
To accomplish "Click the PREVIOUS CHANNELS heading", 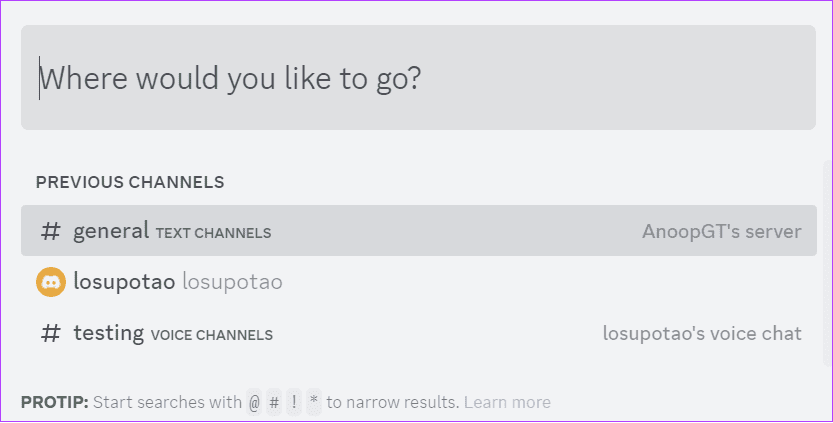I will click(130, 182).
